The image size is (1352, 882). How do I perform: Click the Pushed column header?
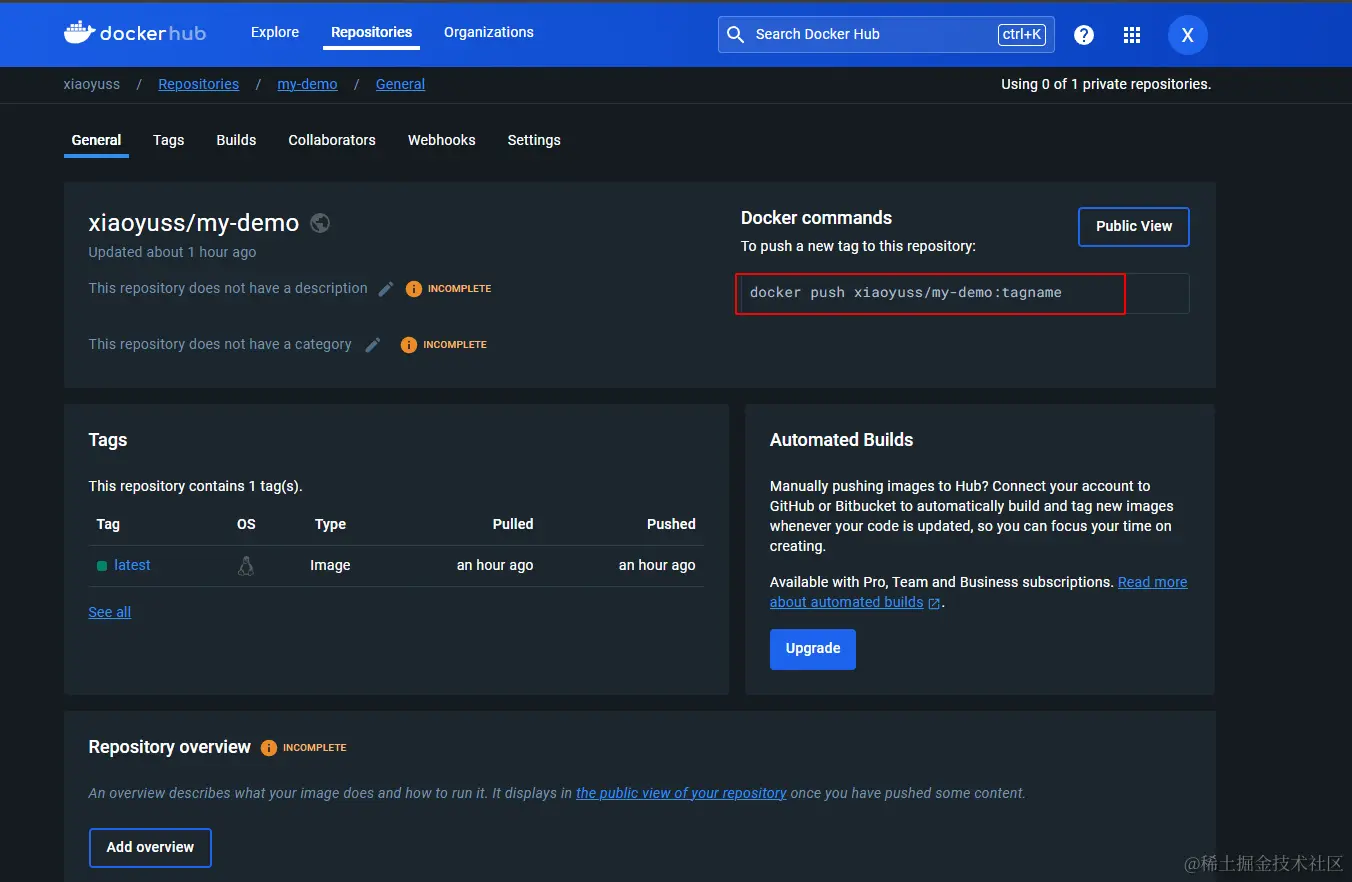(x=671, y=525)
